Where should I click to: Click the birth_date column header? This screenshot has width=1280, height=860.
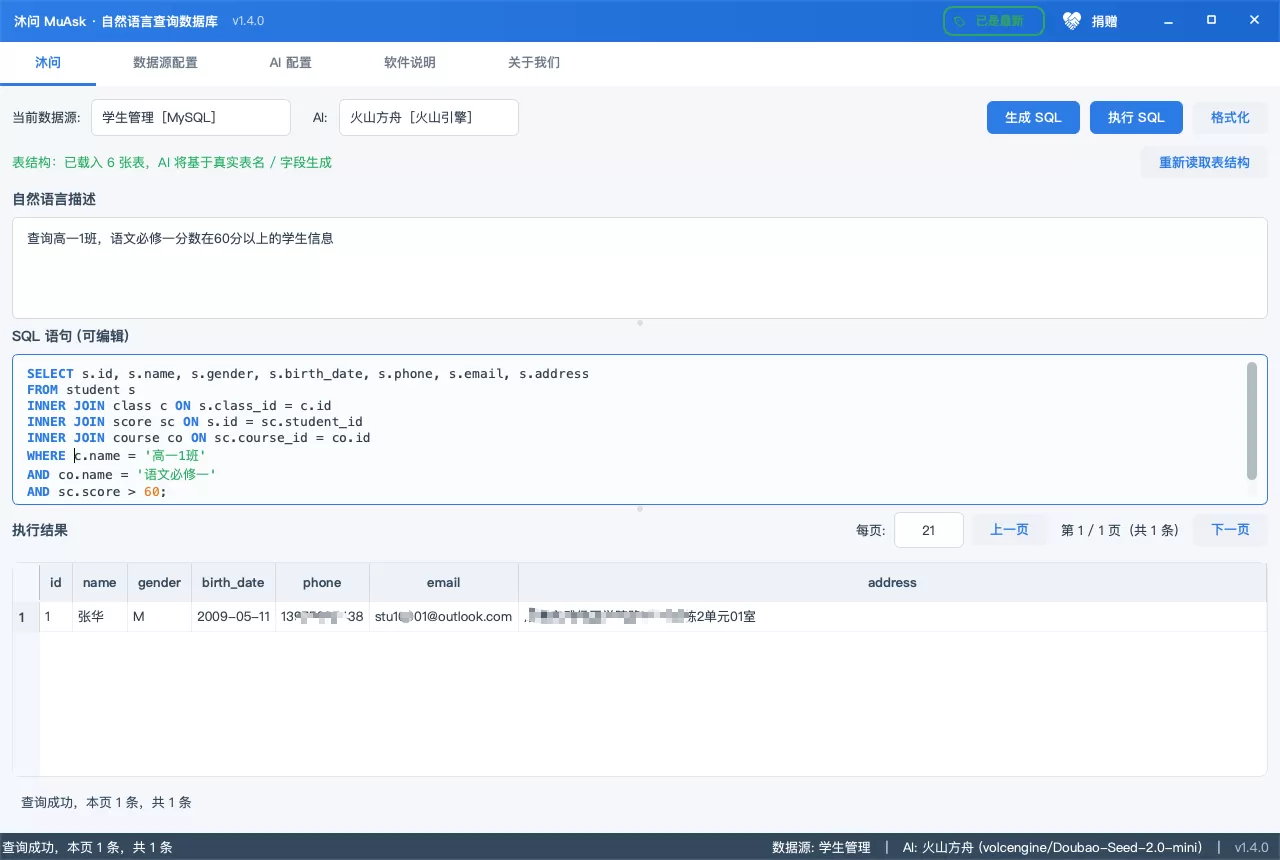(233, 582)
